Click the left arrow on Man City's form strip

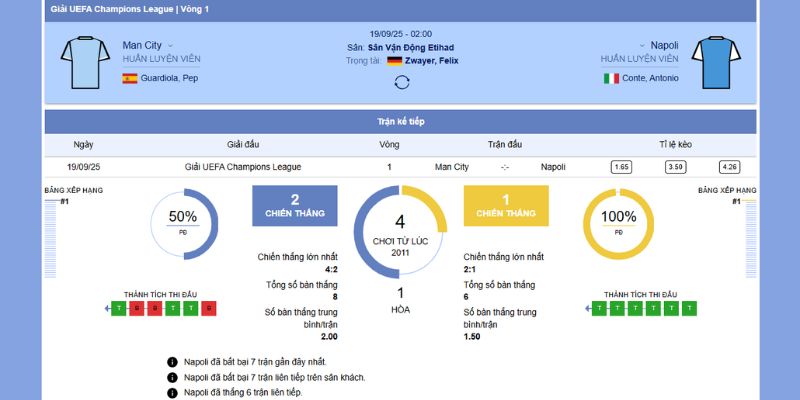pyautogui.click(x=109, y=309)
